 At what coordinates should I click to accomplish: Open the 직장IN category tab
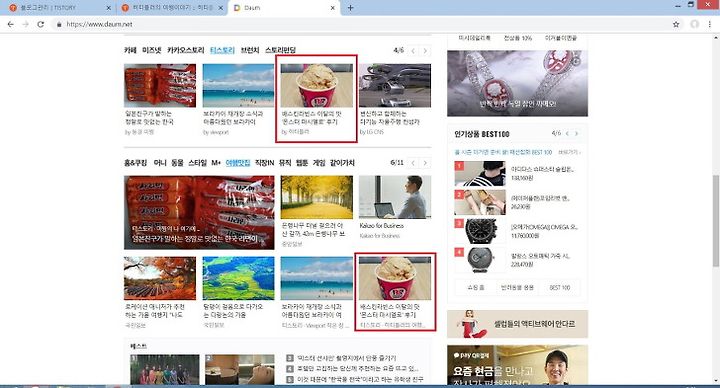pos(264,163)
